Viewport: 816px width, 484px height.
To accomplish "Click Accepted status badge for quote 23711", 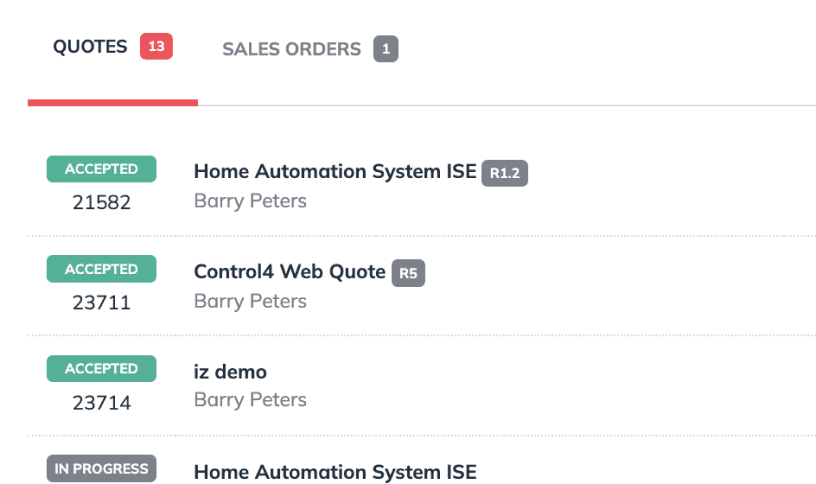I will 101,269.
